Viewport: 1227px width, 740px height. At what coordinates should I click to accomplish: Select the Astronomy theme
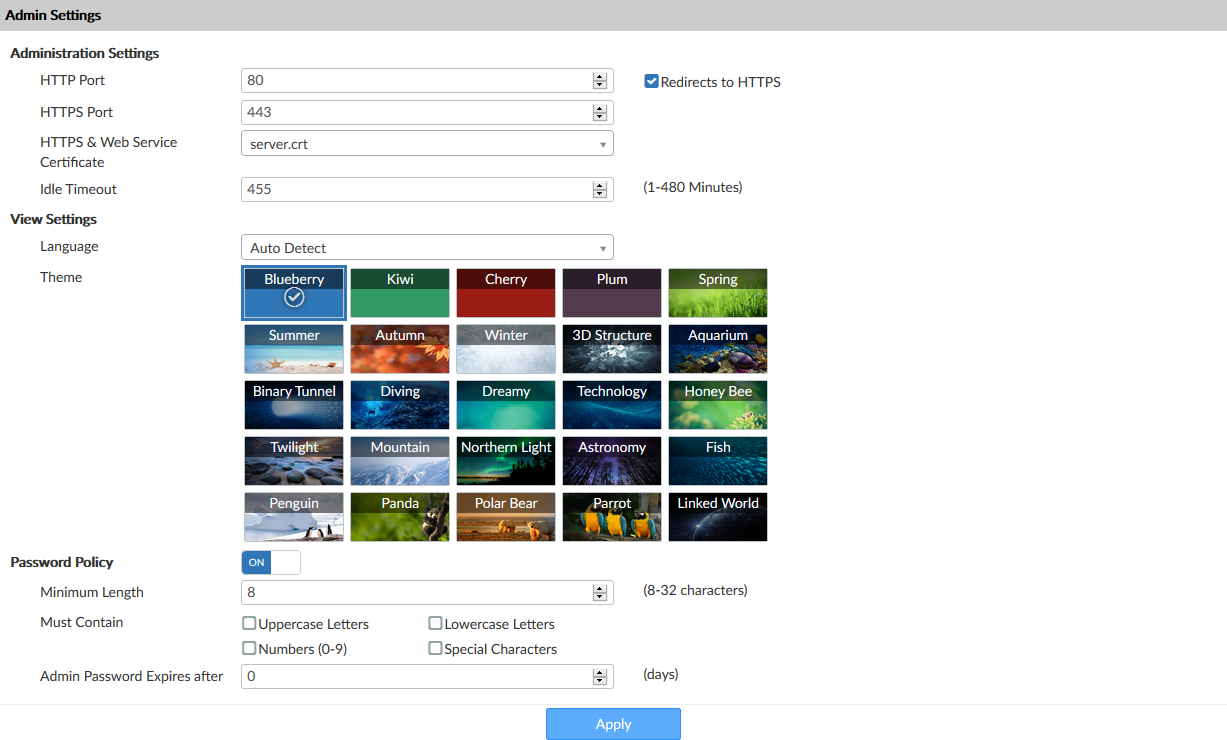(x=611, y=461)
